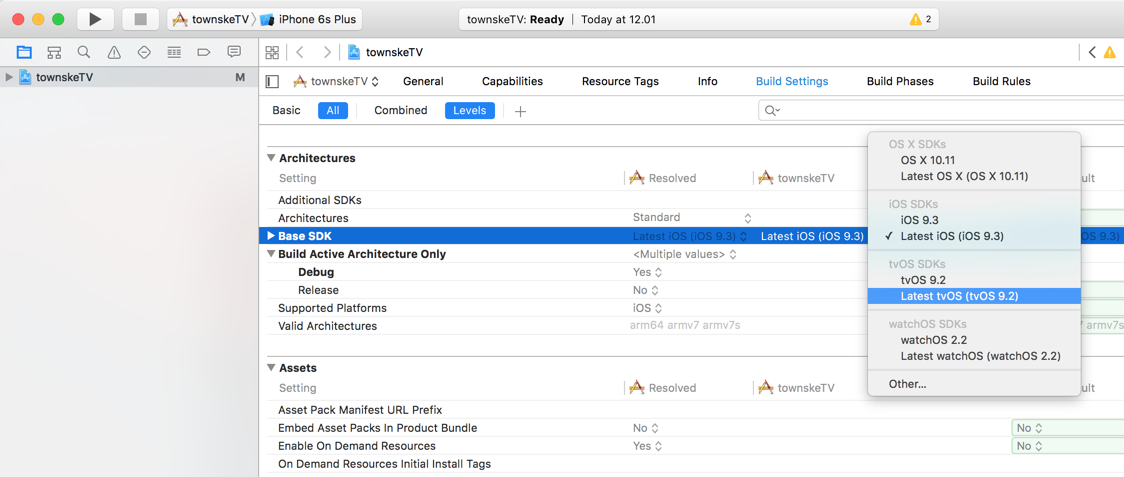Screen dimensions: 1124x477
Task: Show the Issue navigator warning icon
Action: [x=114, y=52]
